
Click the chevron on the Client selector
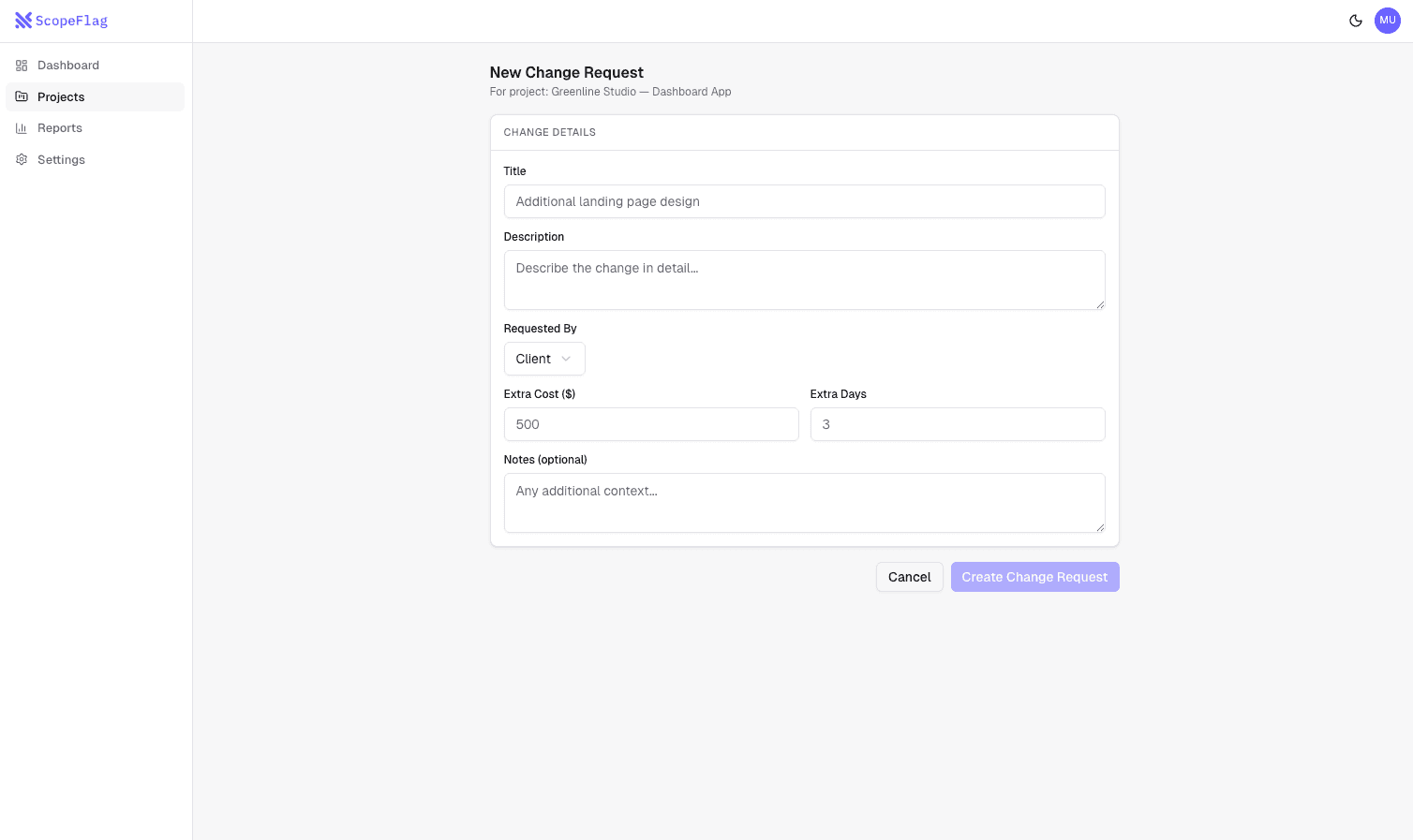coord(567,359)
